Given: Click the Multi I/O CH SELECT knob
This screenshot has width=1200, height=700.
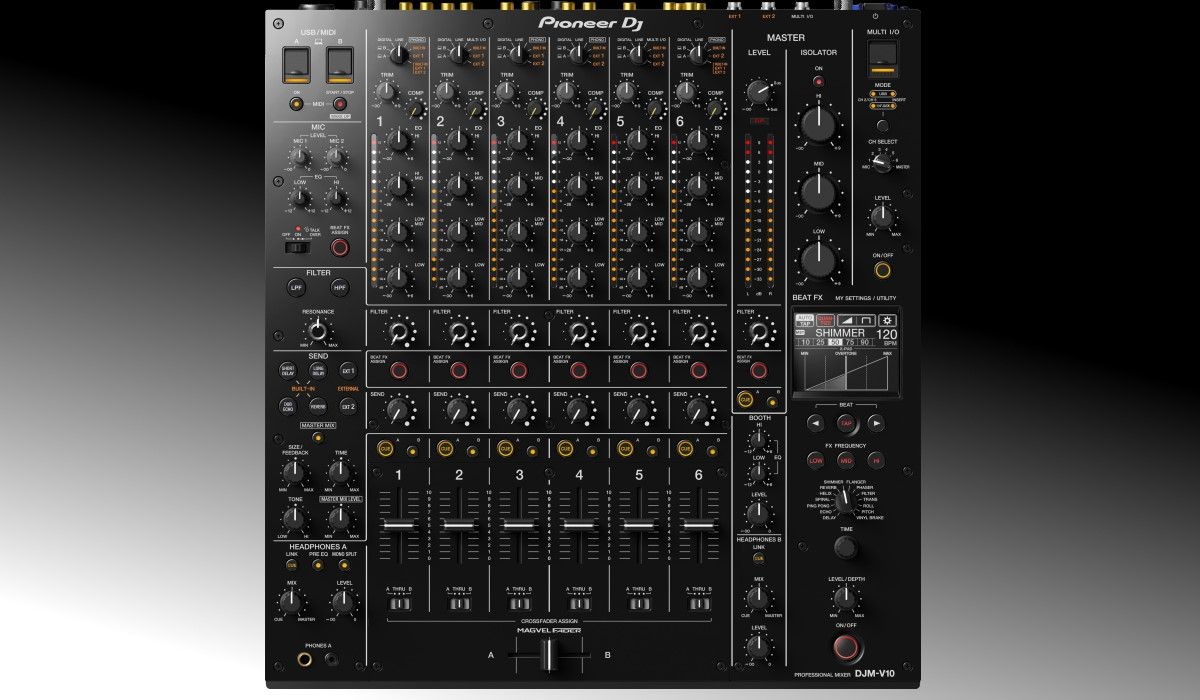Looking at the screenshot, I should tap(882, 162).
